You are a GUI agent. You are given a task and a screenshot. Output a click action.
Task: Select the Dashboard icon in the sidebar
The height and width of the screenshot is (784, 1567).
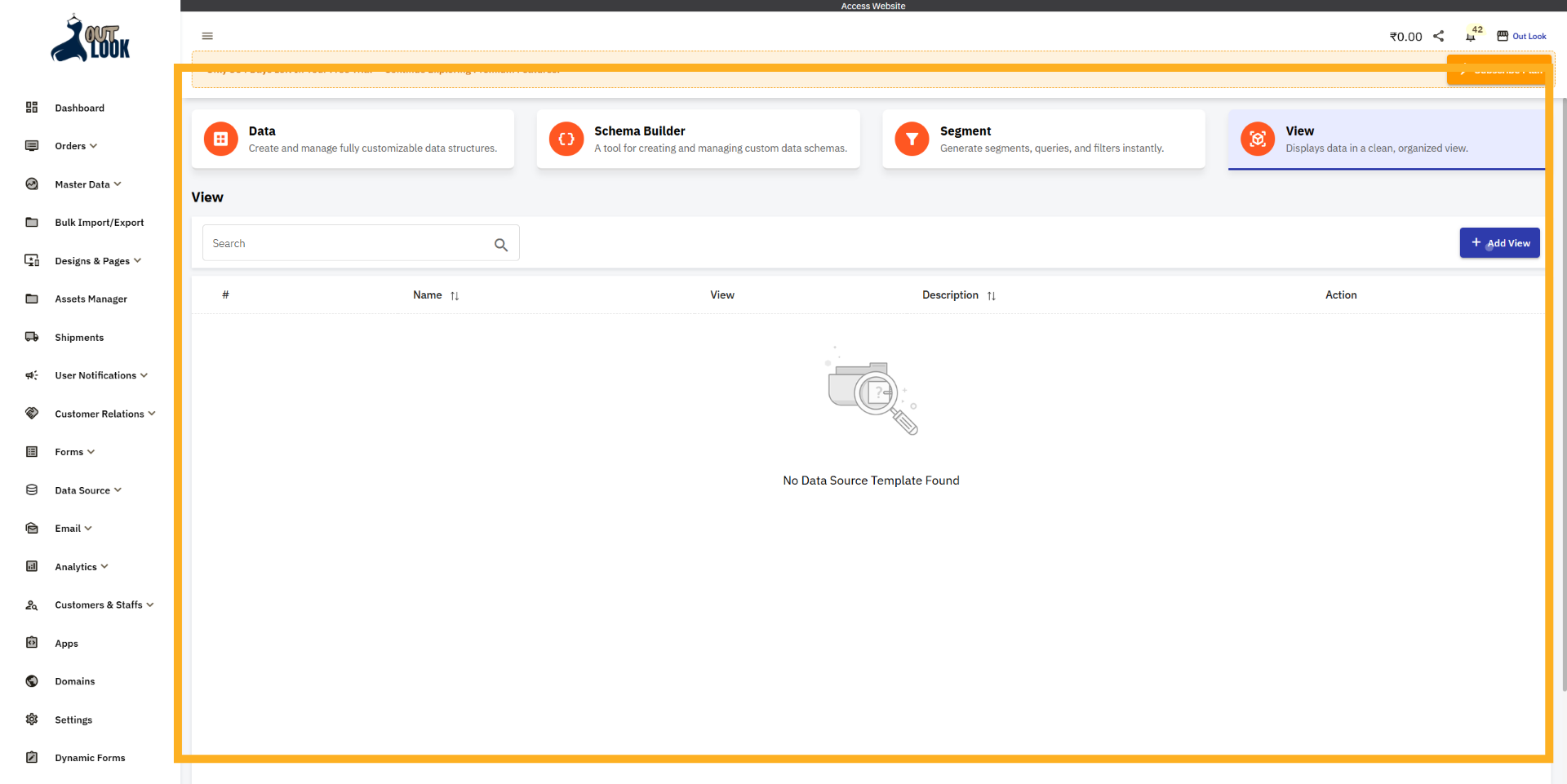31,107
